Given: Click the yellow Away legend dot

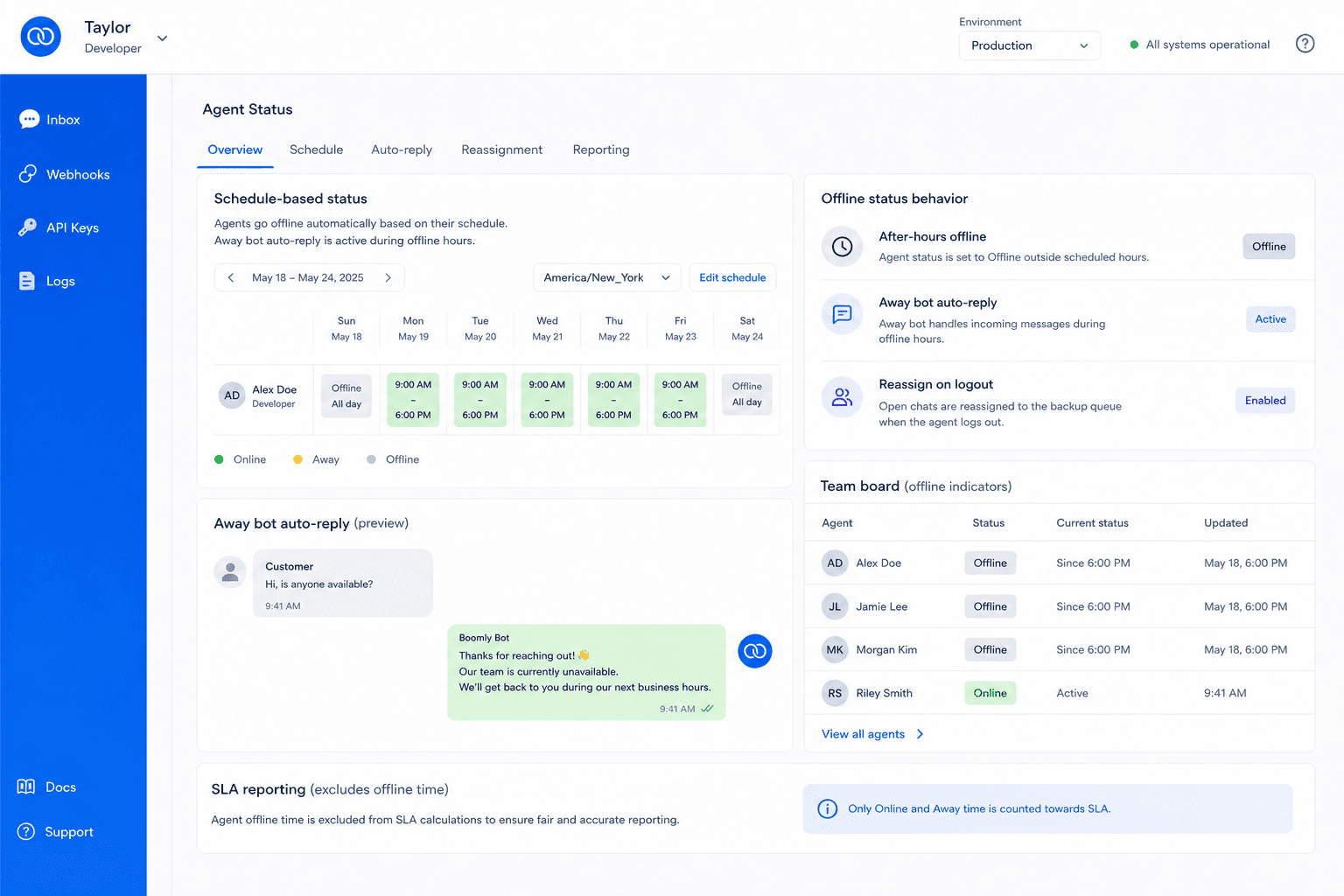Looking at the screenshot, I should [297, 459].
